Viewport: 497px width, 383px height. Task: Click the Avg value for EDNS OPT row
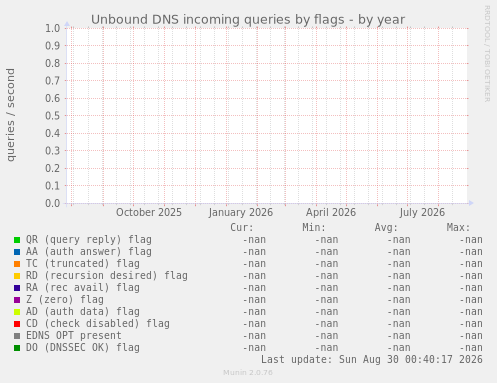pyautogui.click(x=399, y=336)
